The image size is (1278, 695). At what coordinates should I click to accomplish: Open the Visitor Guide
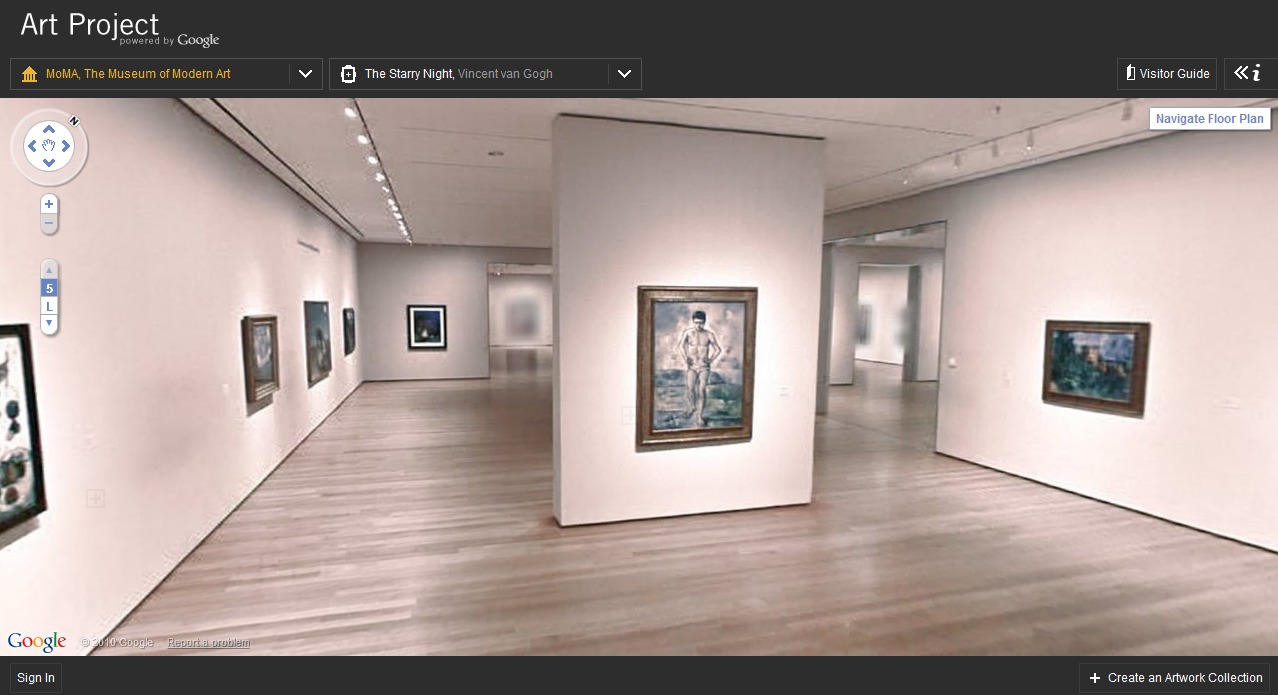[1166, 74]
